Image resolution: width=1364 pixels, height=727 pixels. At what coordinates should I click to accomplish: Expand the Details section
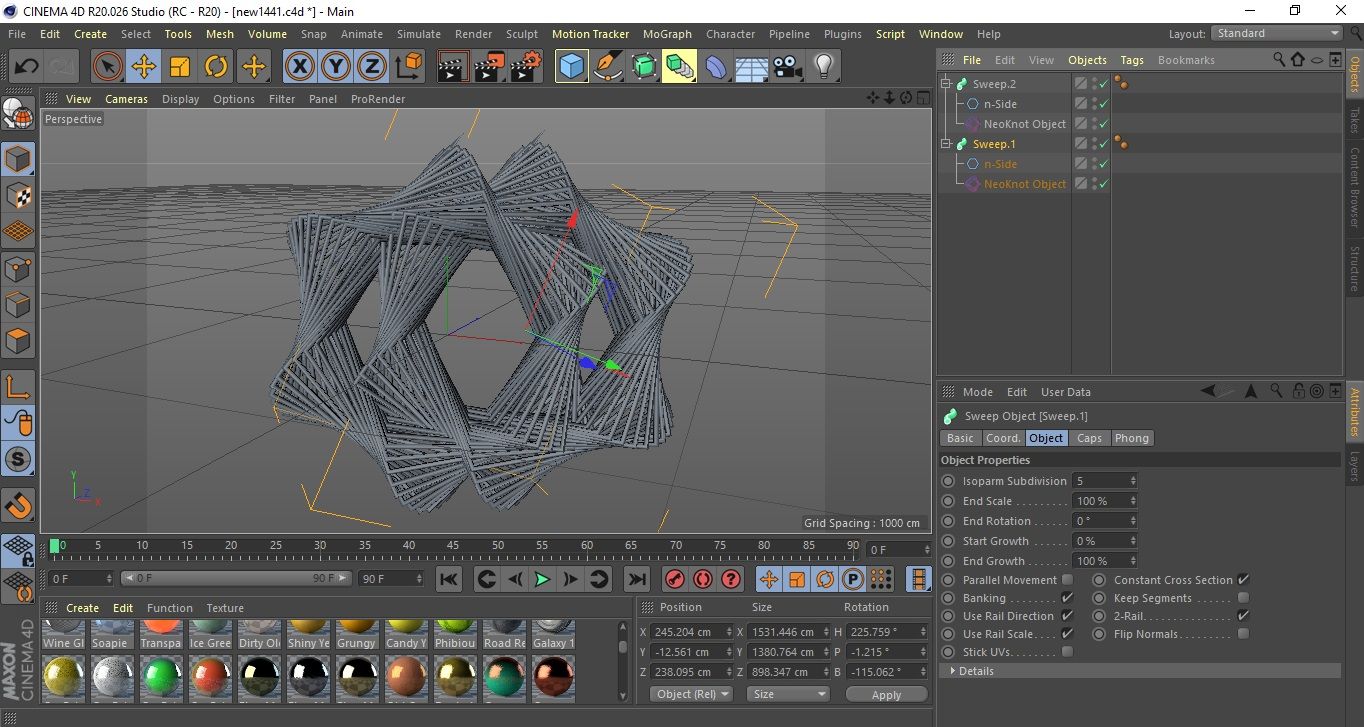point(975,671)
